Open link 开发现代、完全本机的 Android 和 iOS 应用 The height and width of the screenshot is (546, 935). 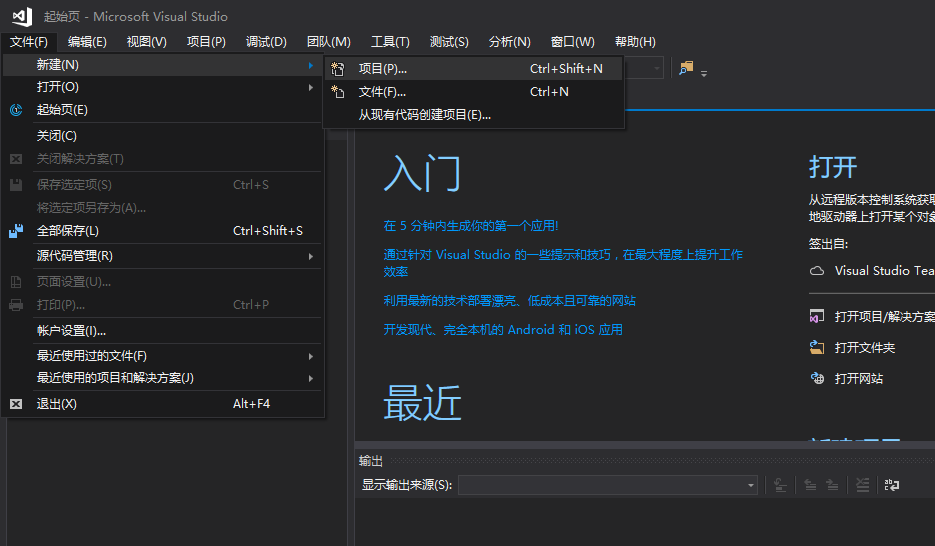503,330
